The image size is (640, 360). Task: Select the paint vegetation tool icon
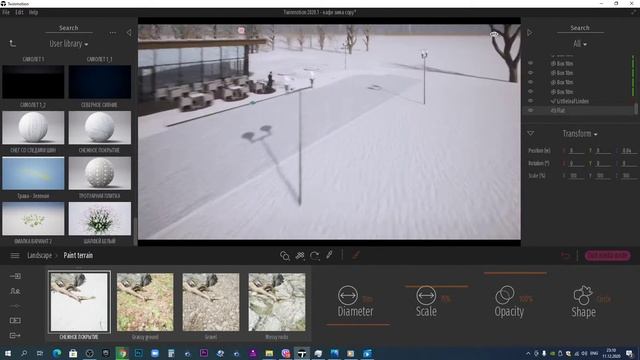300,256
